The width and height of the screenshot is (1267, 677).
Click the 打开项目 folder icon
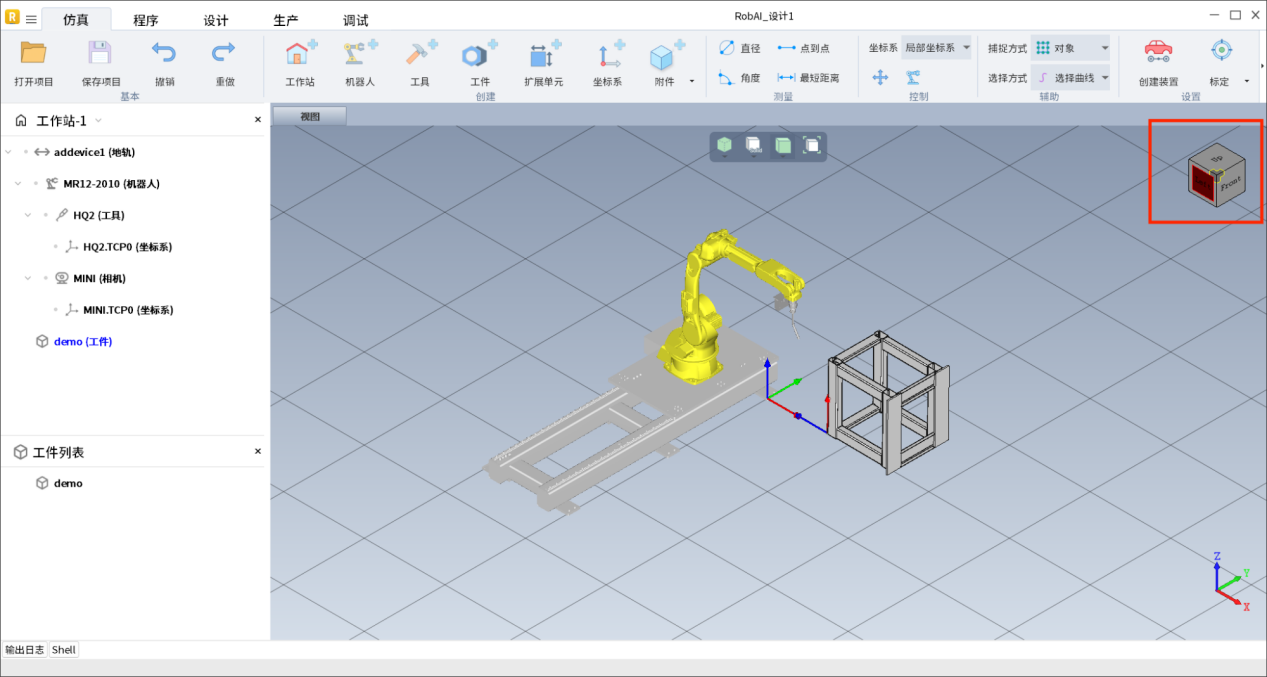[x=34, y=54]
